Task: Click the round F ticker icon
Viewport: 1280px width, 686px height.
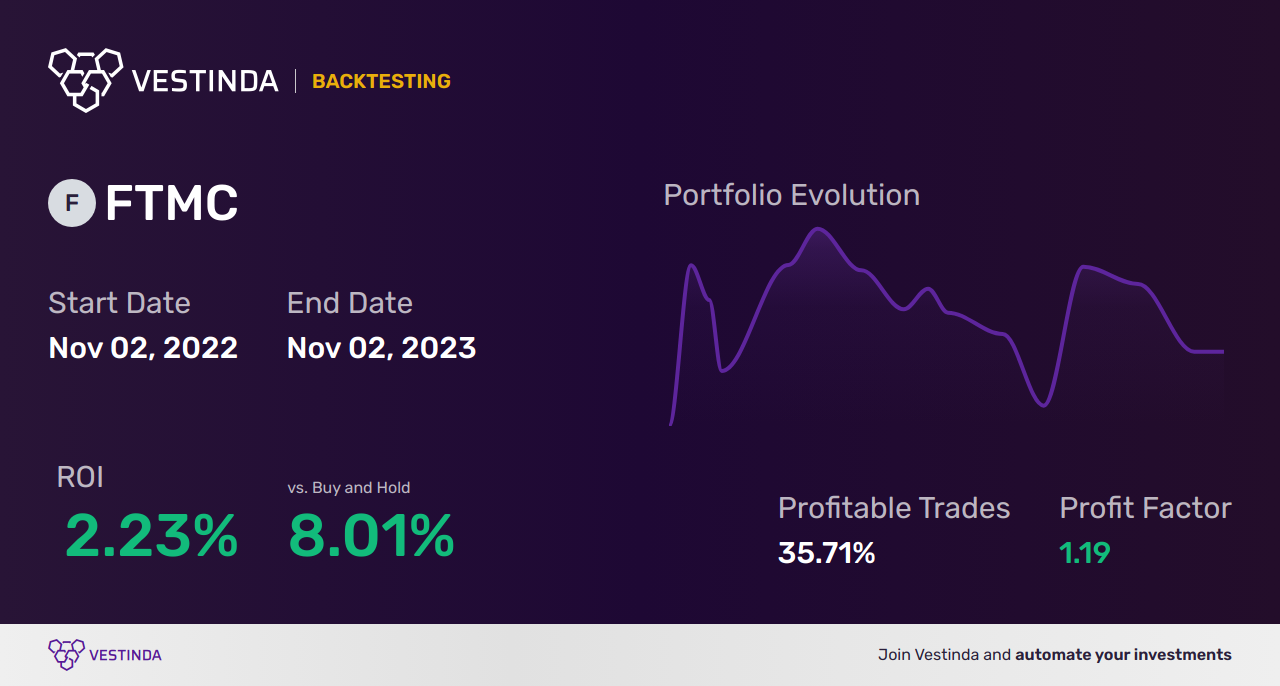Action: tap(72, 203)
